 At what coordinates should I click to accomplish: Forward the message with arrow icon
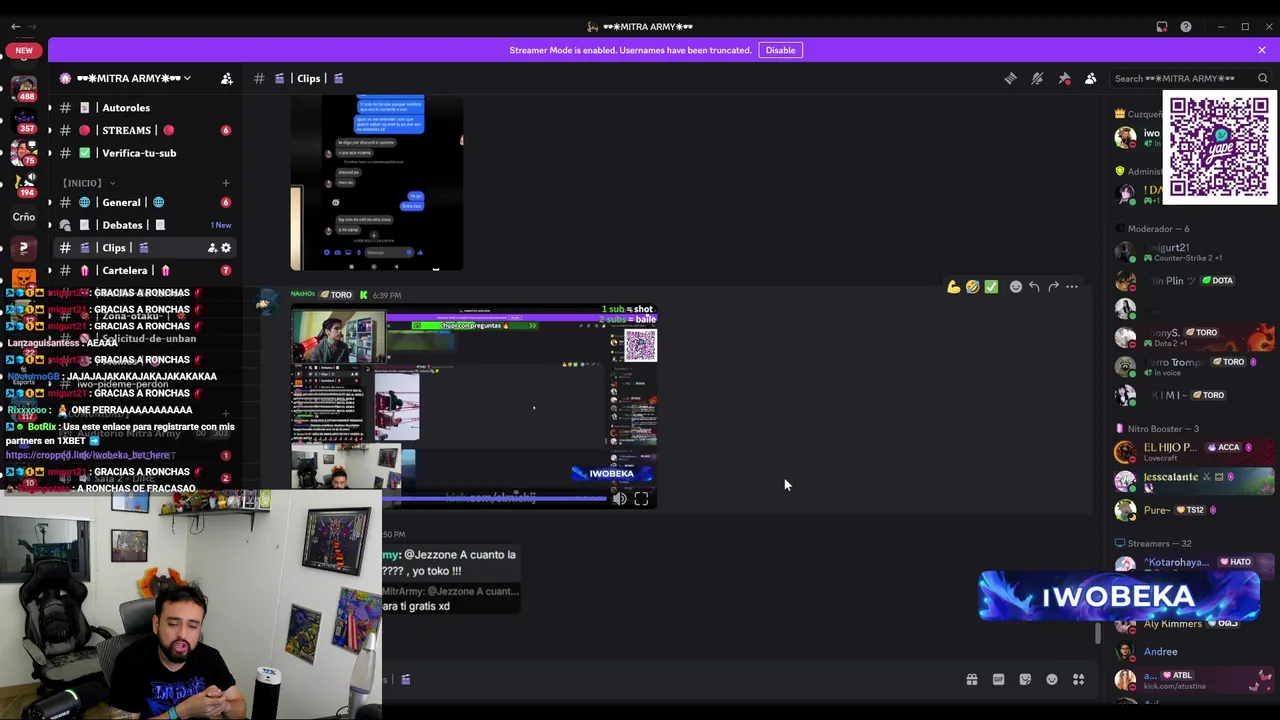tap(1053, 287)
